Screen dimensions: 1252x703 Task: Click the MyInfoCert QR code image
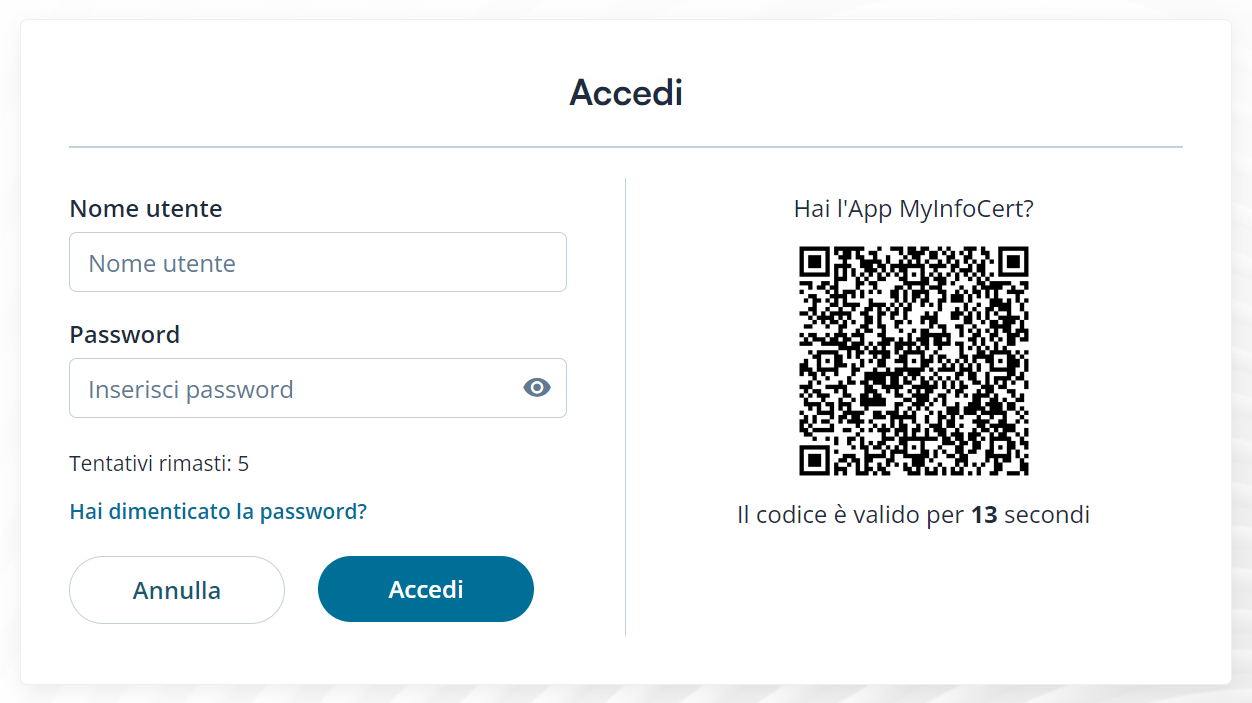[913, 361]
